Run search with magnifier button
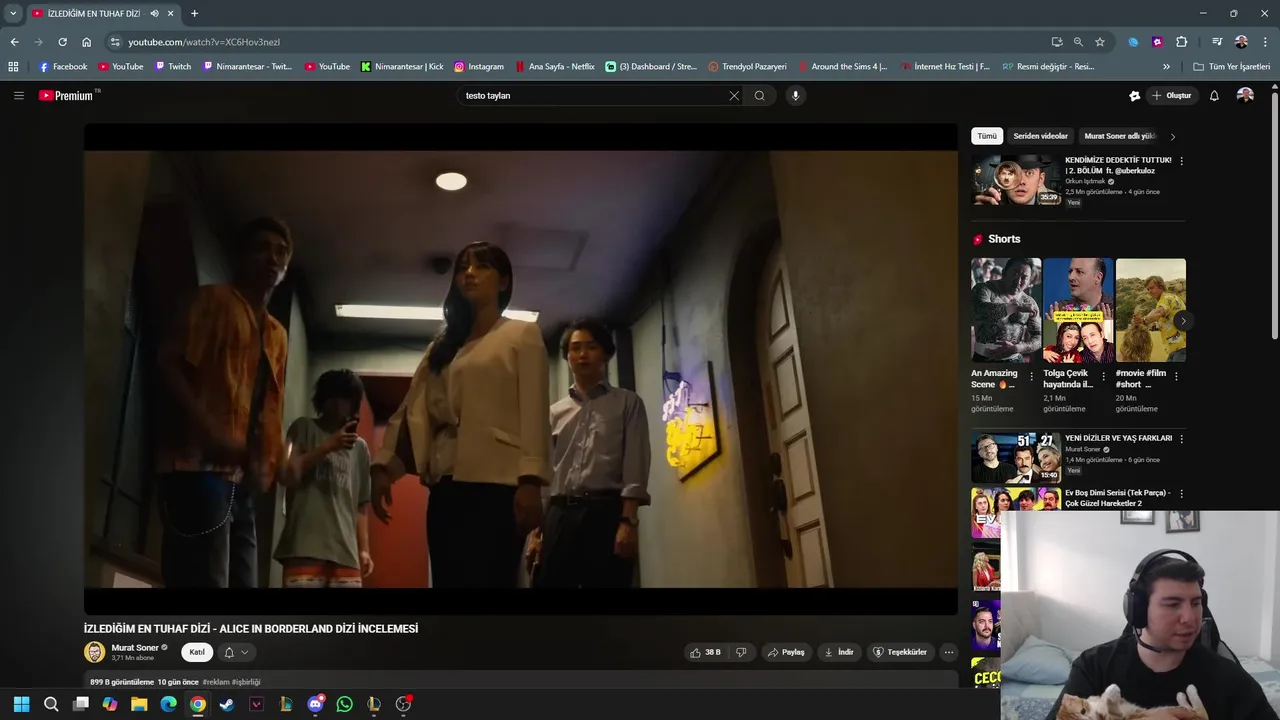 pyautogui.click(x=760, y=96)
